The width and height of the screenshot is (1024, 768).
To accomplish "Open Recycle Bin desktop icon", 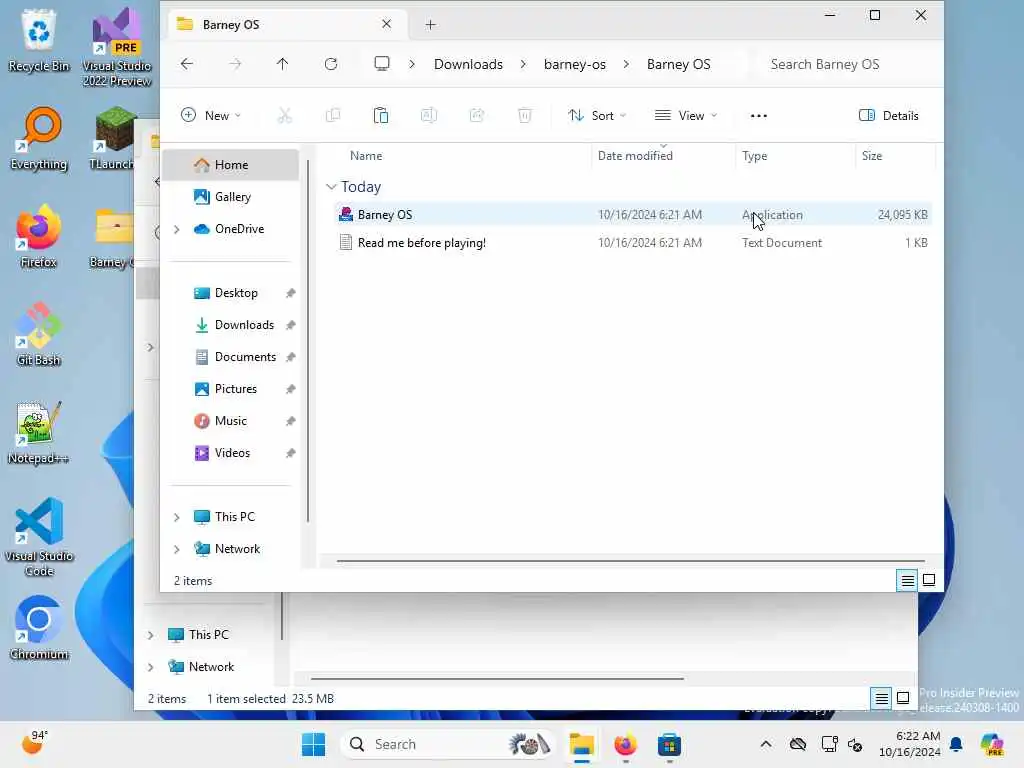I will 39,40.
